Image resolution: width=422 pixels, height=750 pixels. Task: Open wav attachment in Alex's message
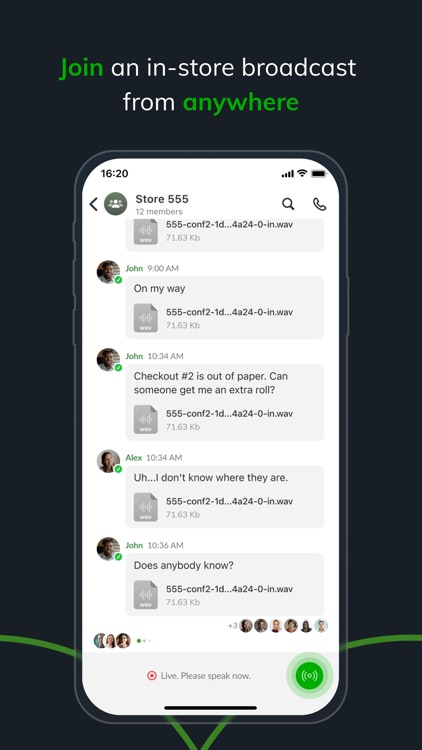pyautogui.click(x=213, y=507)
